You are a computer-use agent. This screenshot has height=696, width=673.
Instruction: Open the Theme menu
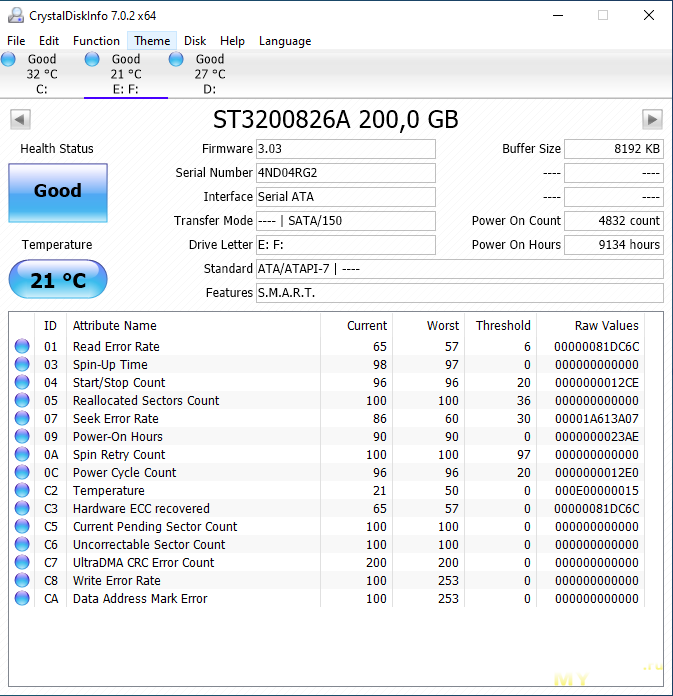tap(152, 41)
